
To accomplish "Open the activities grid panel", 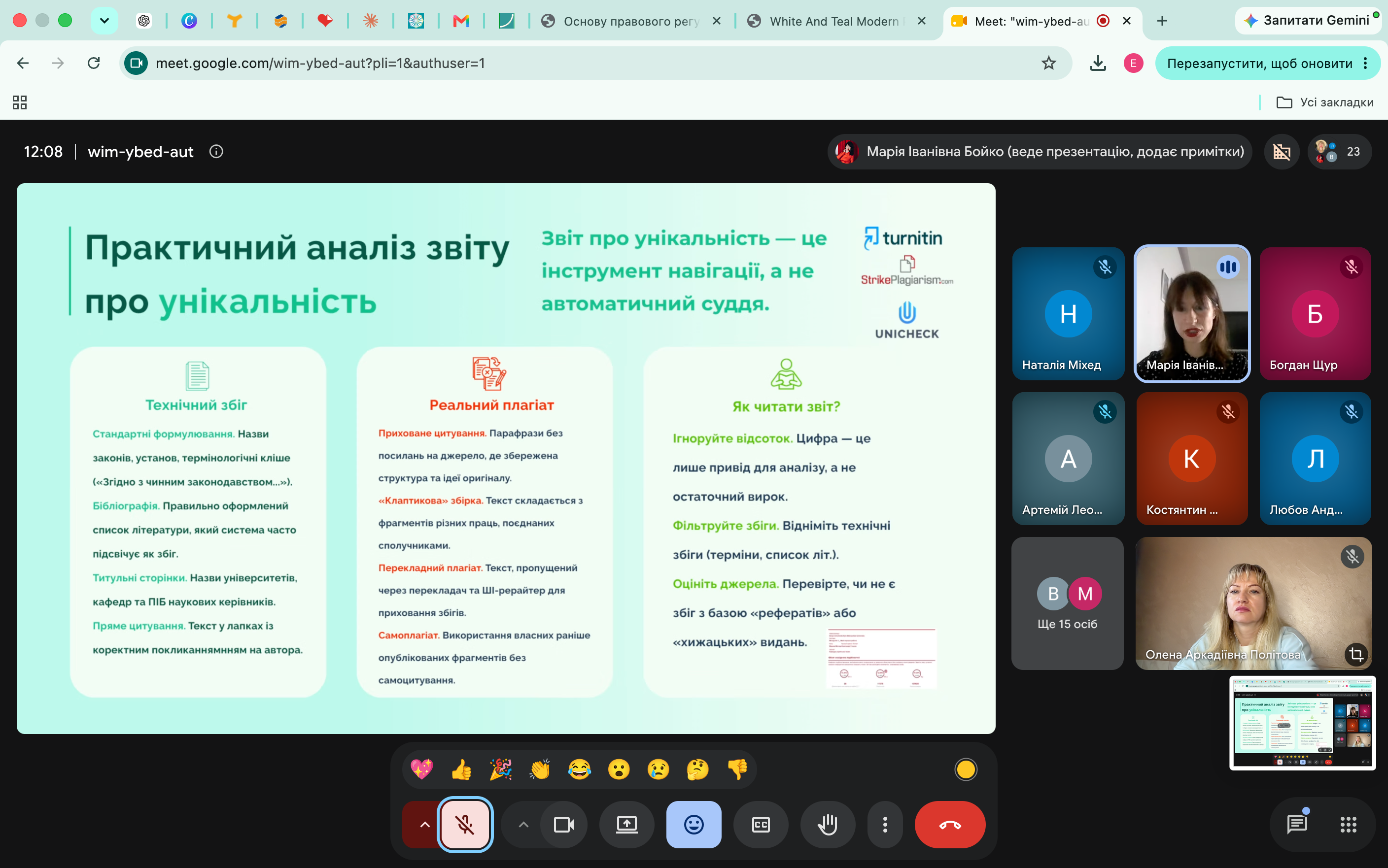I will coord(1348,824).
